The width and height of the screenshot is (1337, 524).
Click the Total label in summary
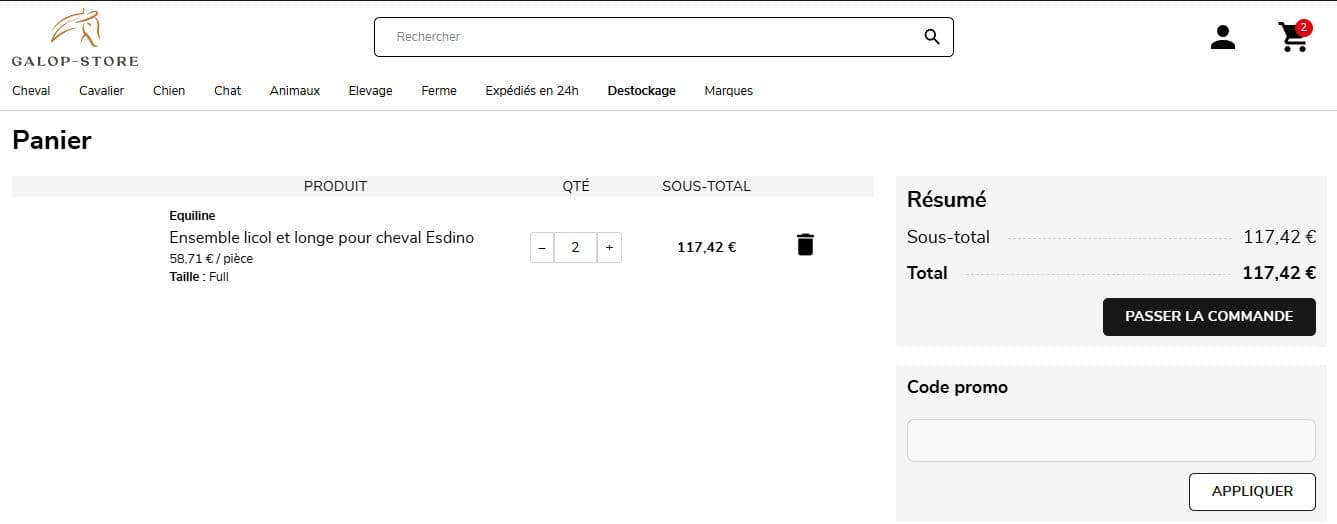tap(927, 273)
